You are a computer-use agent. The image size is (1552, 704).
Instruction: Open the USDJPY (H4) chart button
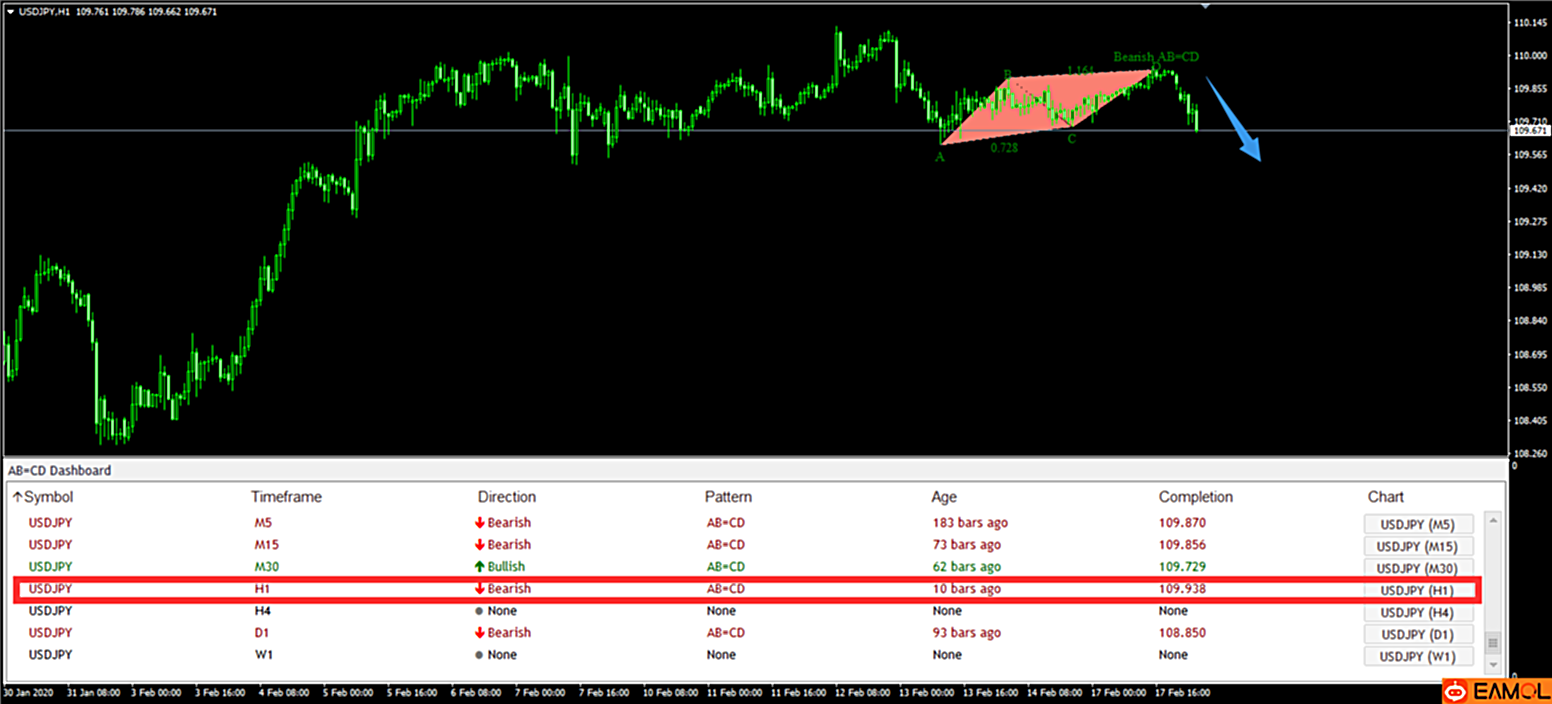tap(1418, 612)
